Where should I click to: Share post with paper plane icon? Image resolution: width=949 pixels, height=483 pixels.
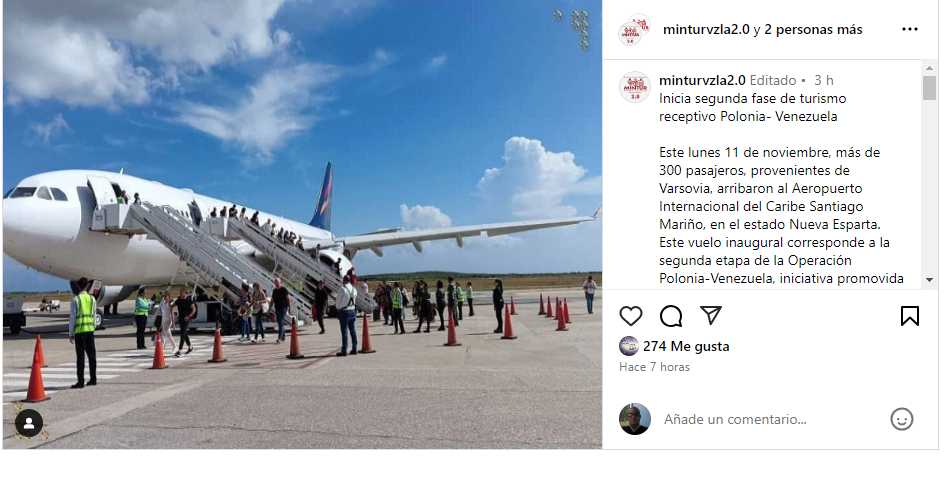pyautogui.click(x=711, y=315)
